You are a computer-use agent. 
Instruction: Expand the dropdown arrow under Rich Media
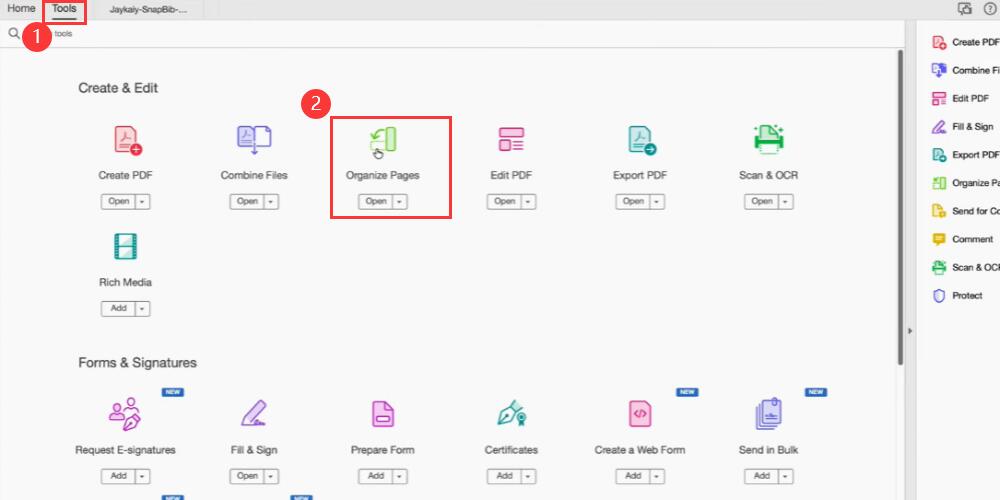[142, 309]
